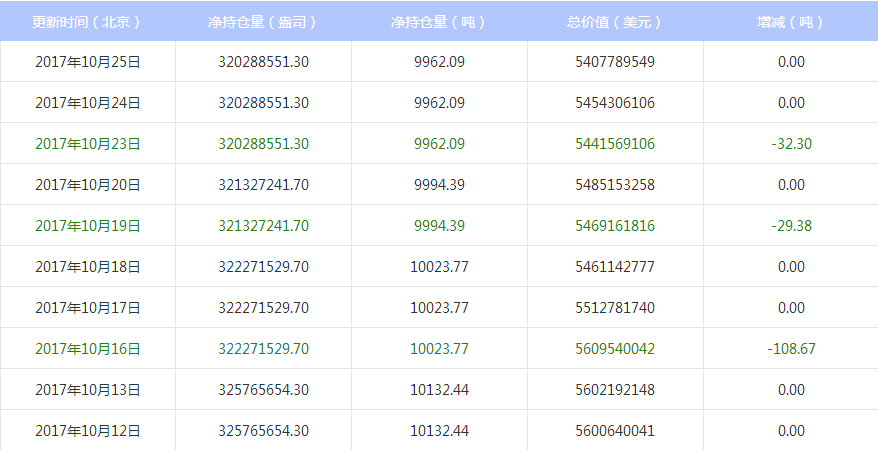
Task: Select green date cell 2017年10月16日
Action: click(88, 349)
